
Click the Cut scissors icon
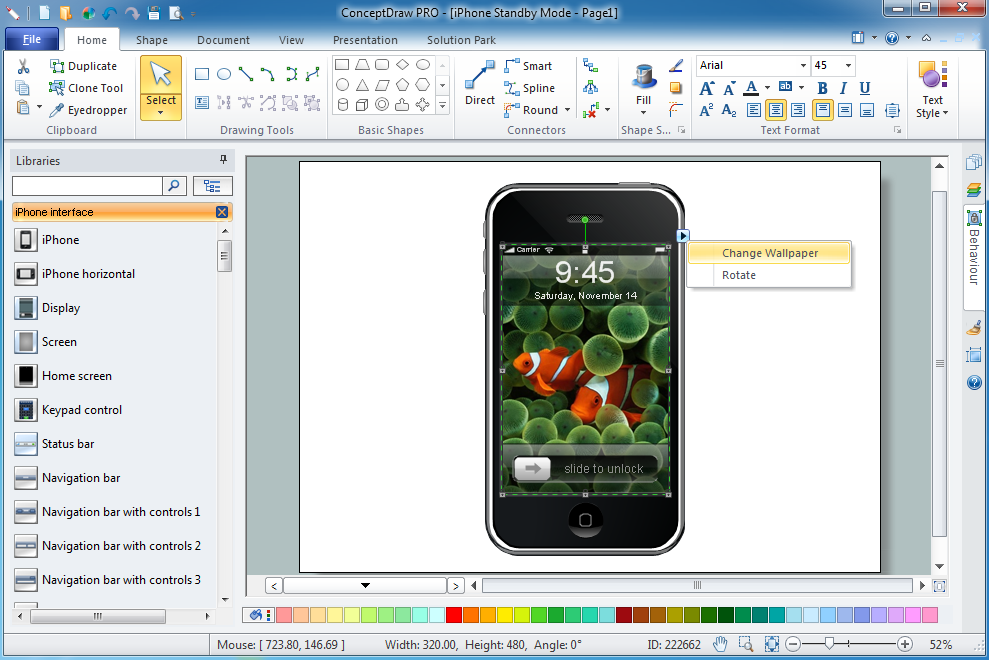23,66
